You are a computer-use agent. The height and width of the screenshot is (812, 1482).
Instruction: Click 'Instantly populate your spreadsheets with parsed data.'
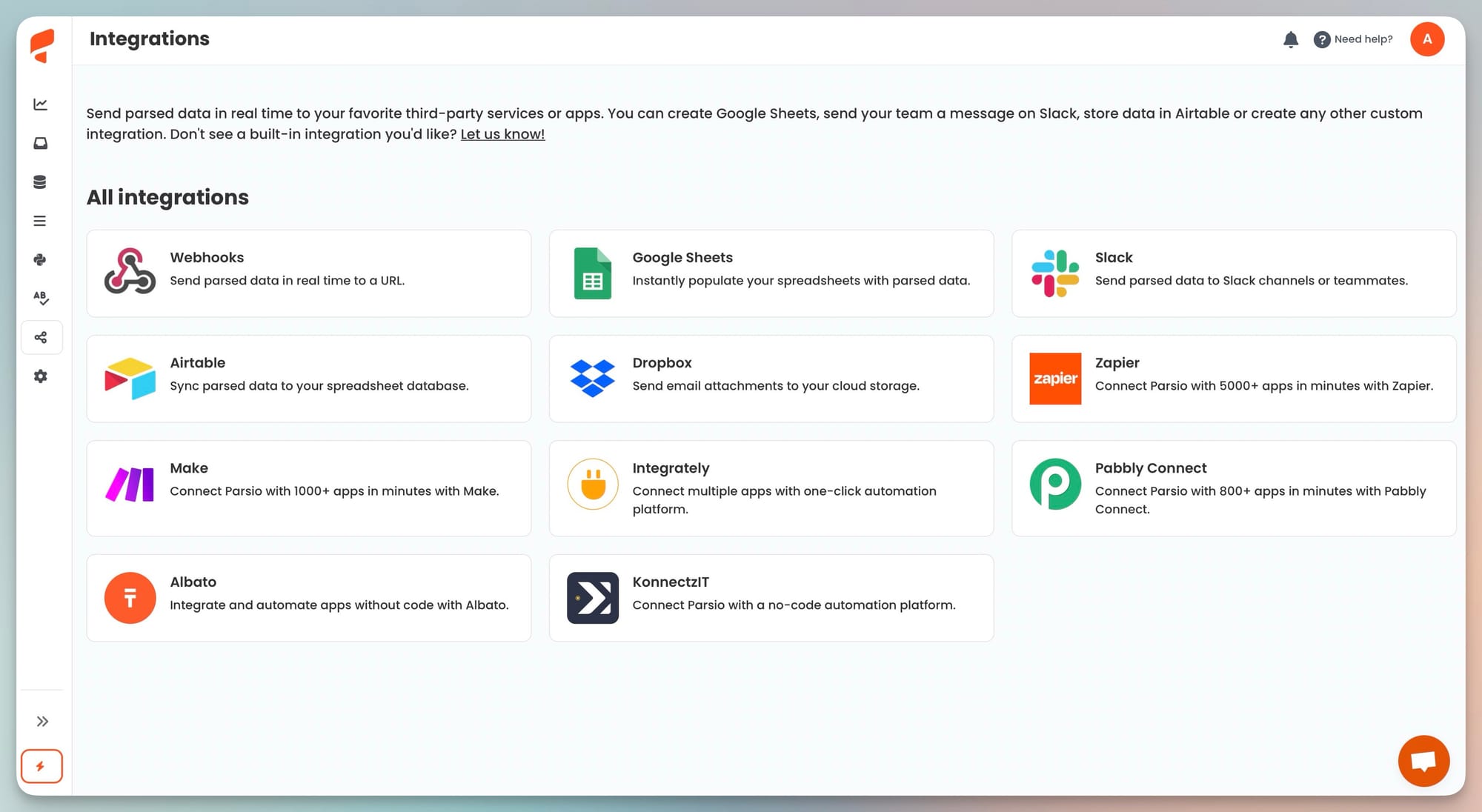(x=801, y=281)
